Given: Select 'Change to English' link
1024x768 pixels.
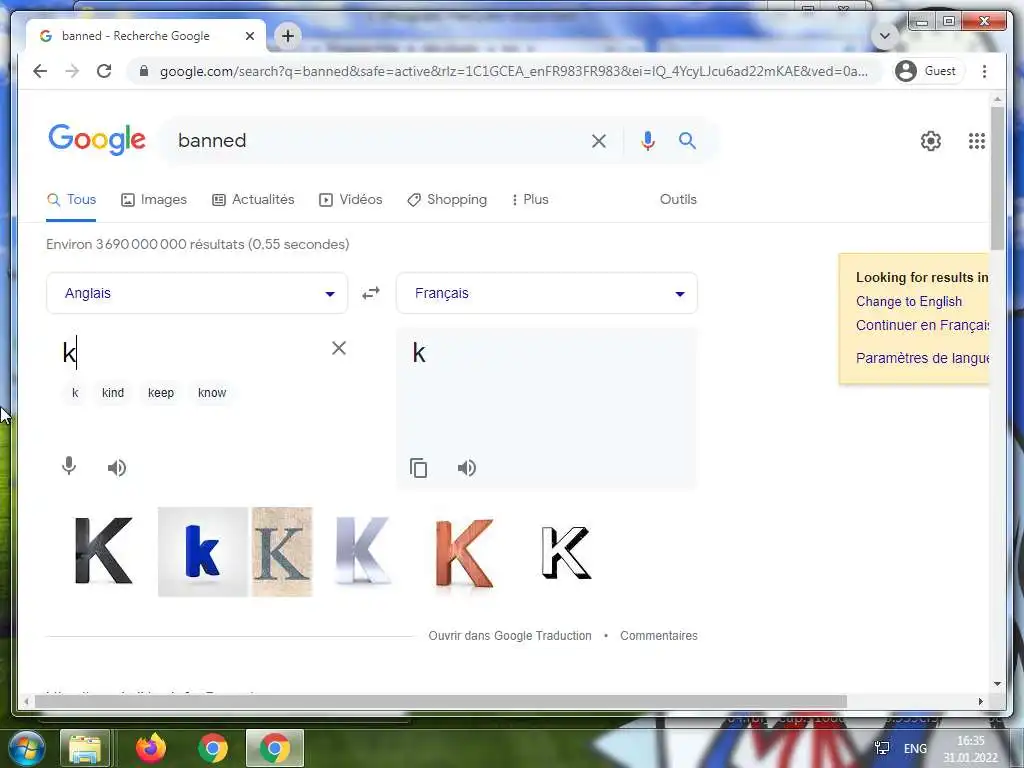Looking at the screenshot, I should click(x=908, y=301).
